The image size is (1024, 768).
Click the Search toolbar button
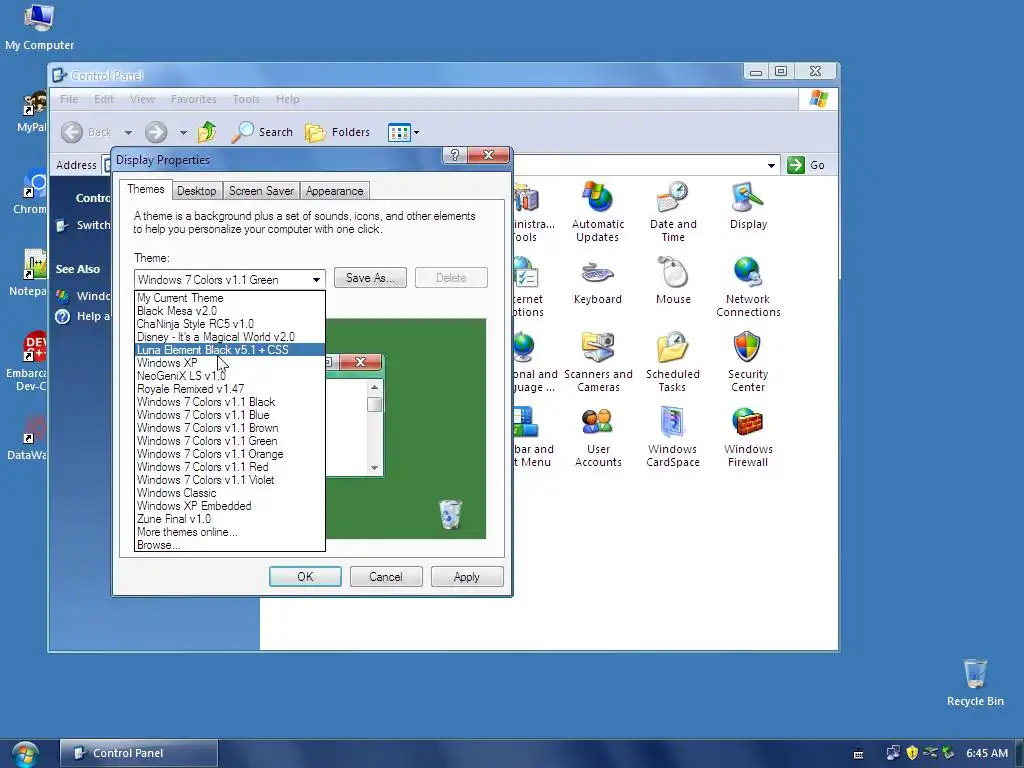[x=263, y=132]
